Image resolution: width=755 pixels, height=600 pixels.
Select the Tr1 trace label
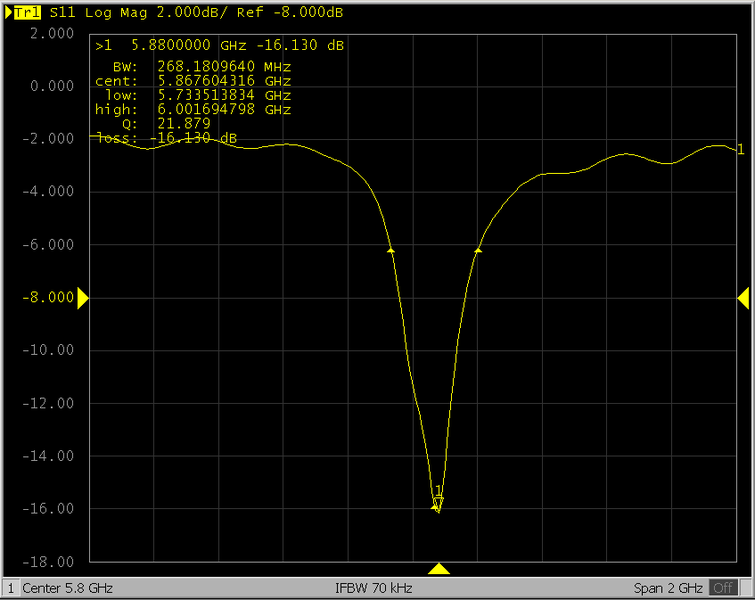click(26, 14)
